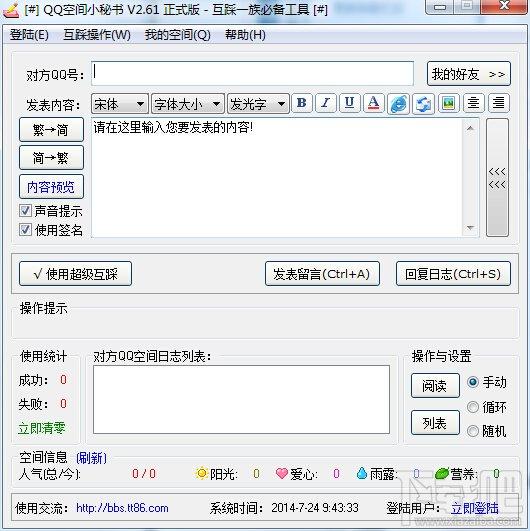Click the 人气(总/今) value 0 / 0
Viewport: 530px width, 531px height.
coord(144,473)
